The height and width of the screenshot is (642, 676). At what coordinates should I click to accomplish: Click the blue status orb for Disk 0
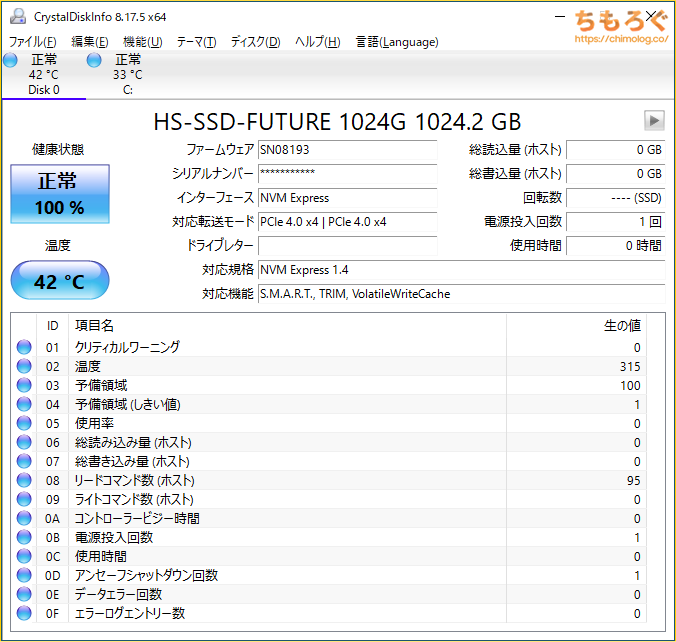(x=10, y=60)
